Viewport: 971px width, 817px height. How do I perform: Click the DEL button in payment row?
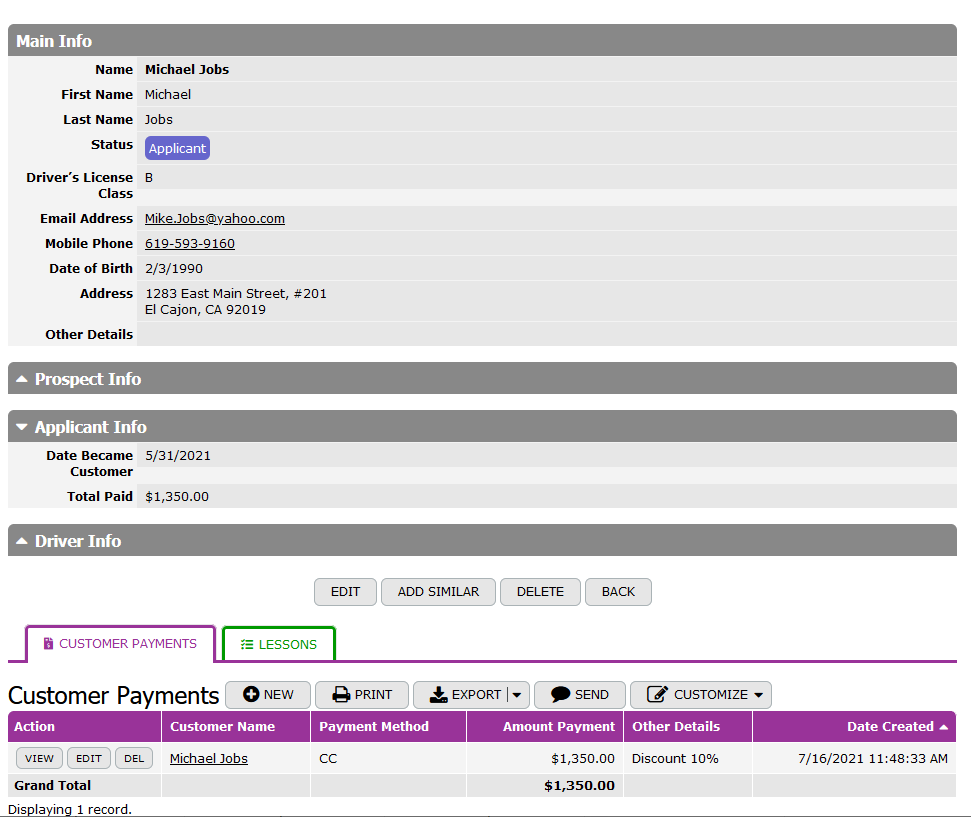pyautogui.click(x=134, y=759)
